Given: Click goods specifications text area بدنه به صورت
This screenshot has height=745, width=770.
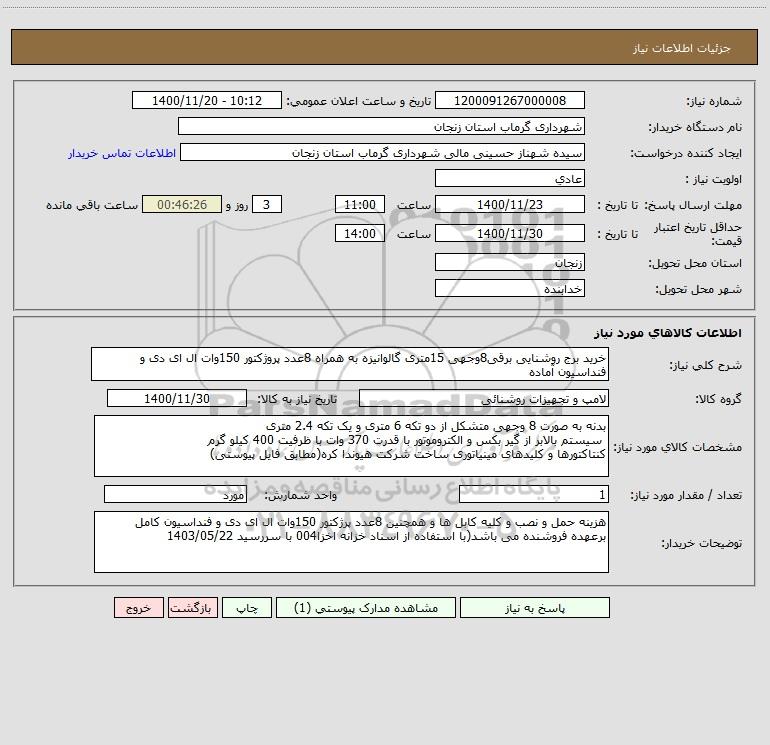Looking at the screenshot, I should point(351,446).
